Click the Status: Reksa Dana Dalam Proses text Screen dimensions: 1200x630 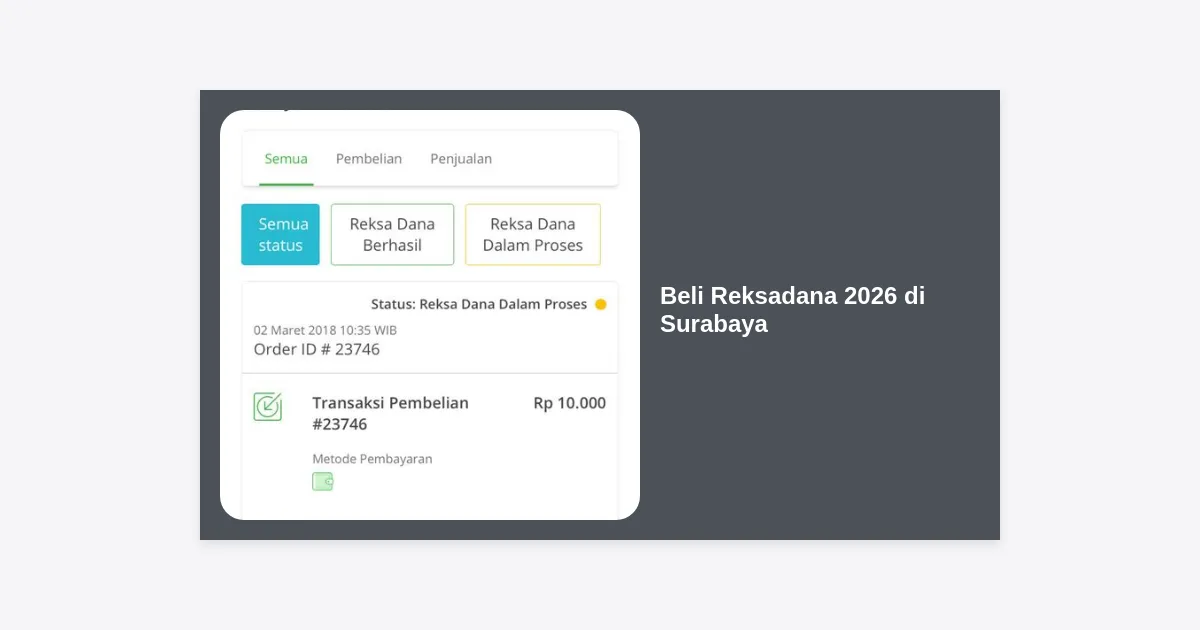479,304
